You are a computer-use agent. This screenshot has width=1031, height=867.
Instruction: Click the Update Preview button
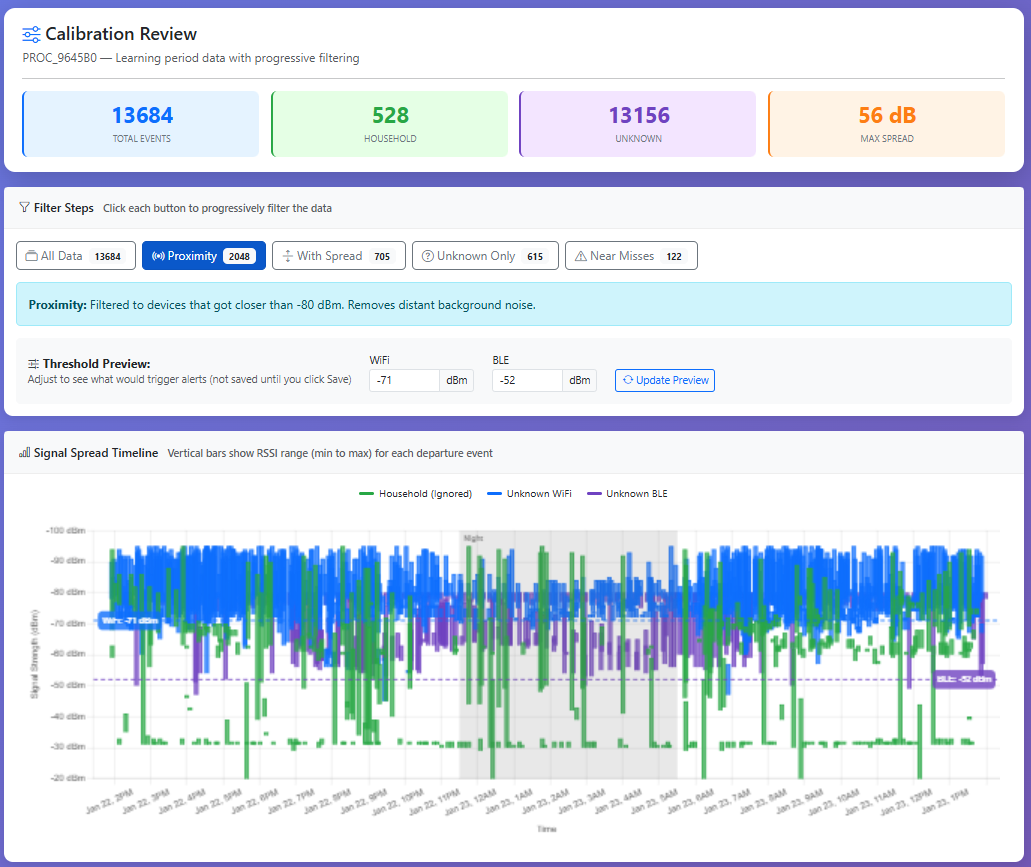(664, 380)
